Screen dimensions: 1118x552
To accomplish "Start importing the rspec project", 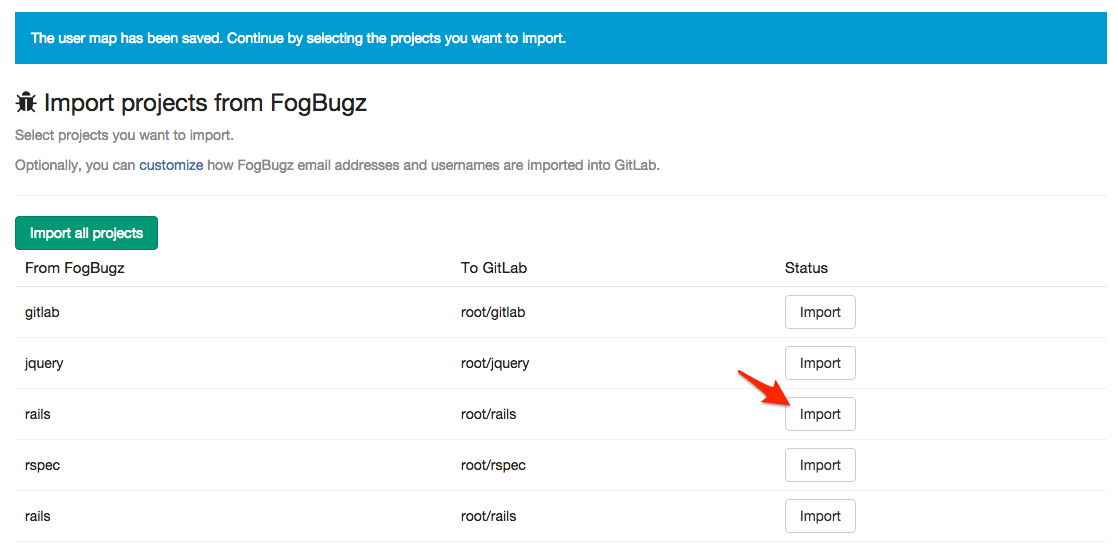I will pos(819,465).
